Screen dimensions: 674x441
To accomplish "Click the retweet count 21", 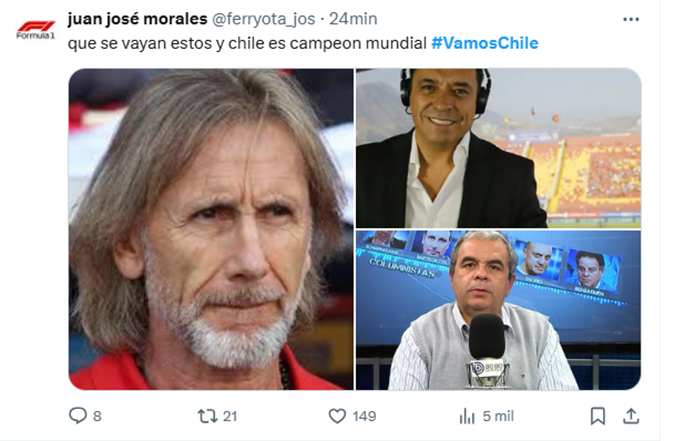I will pyautogui.click(x=230, y=416).
